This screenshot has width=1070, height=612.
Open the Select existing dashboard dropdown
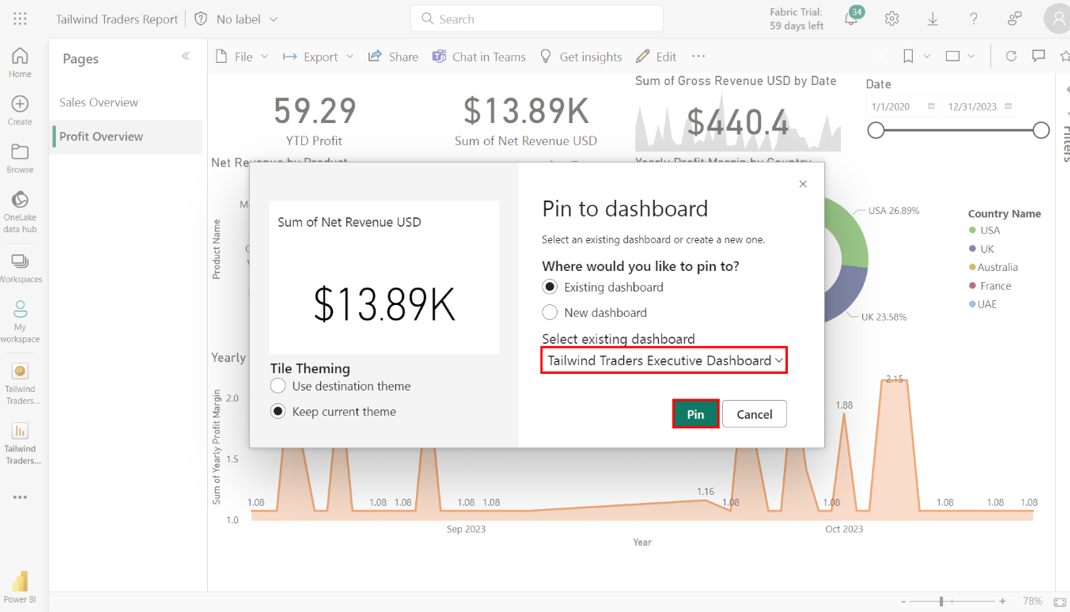point(664,360)
